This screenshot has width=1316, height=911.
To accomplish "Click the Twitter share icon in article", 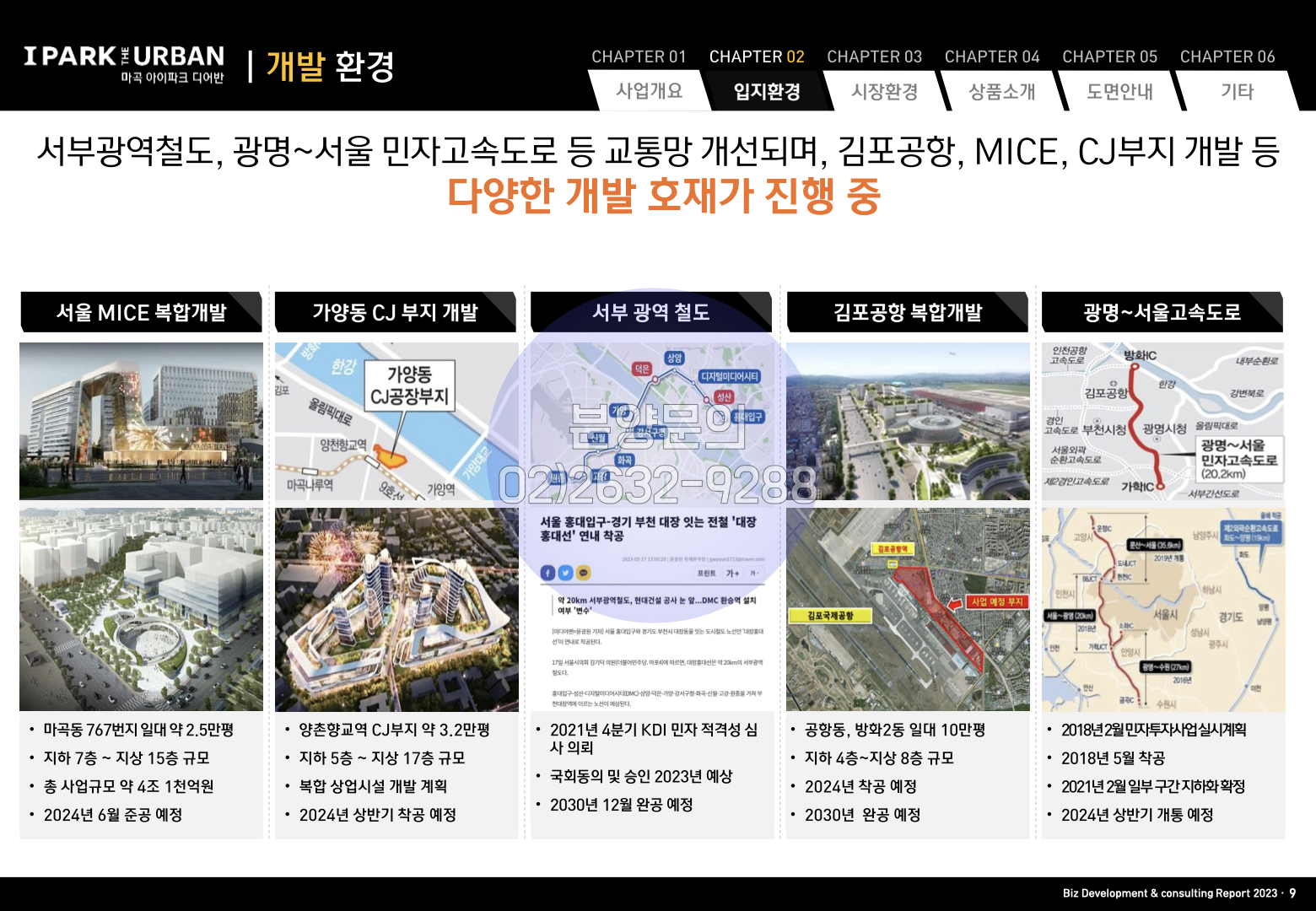I will pos(566,573).
